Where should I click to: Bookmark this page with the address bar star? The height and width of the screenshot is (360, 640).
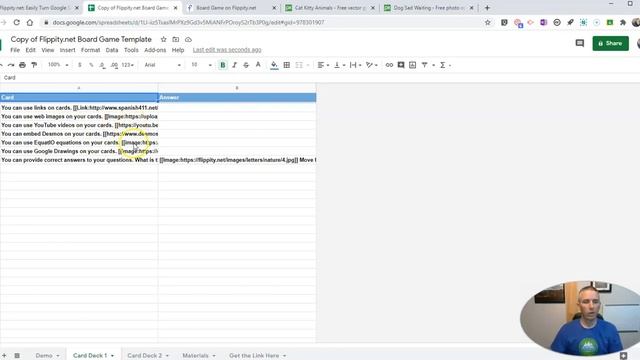(x=487, y=22)
